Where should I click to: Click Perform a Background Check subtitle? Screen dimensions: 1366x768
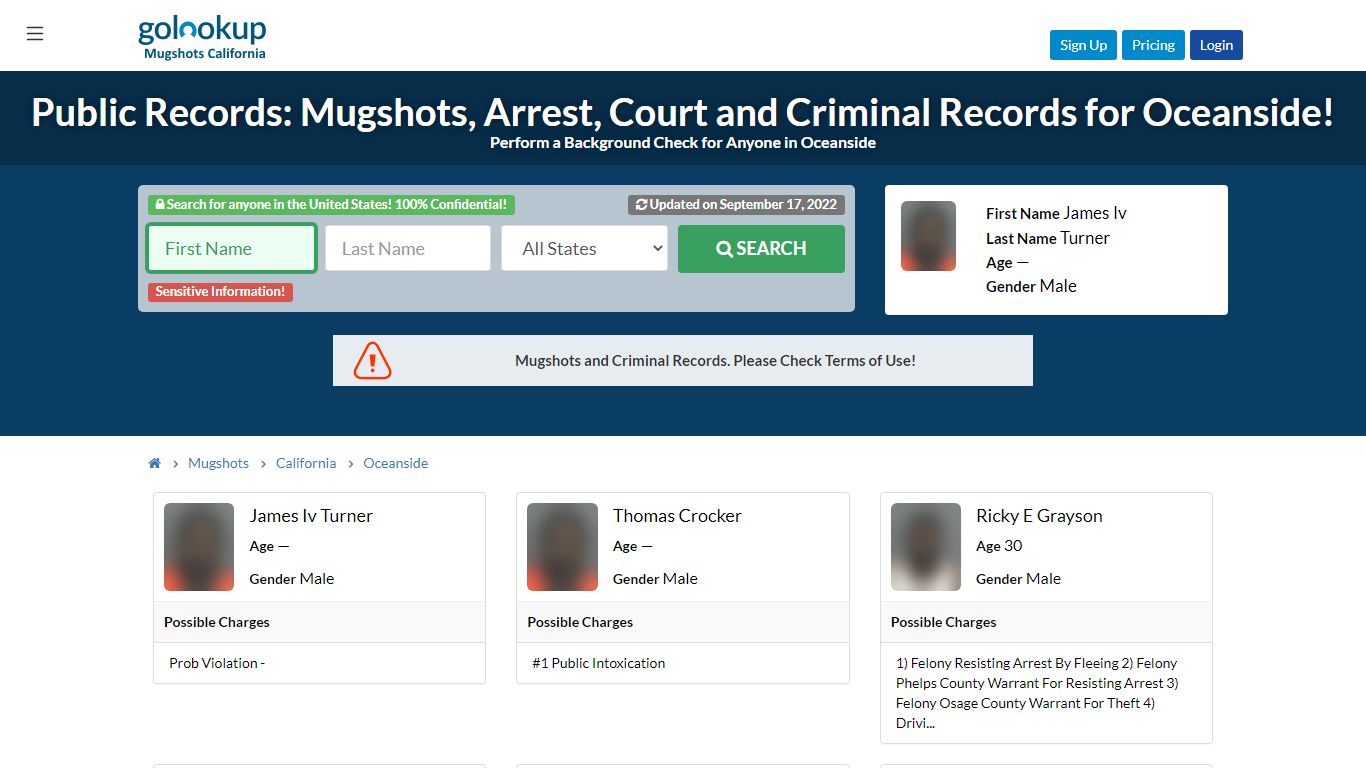coord(683,143)
